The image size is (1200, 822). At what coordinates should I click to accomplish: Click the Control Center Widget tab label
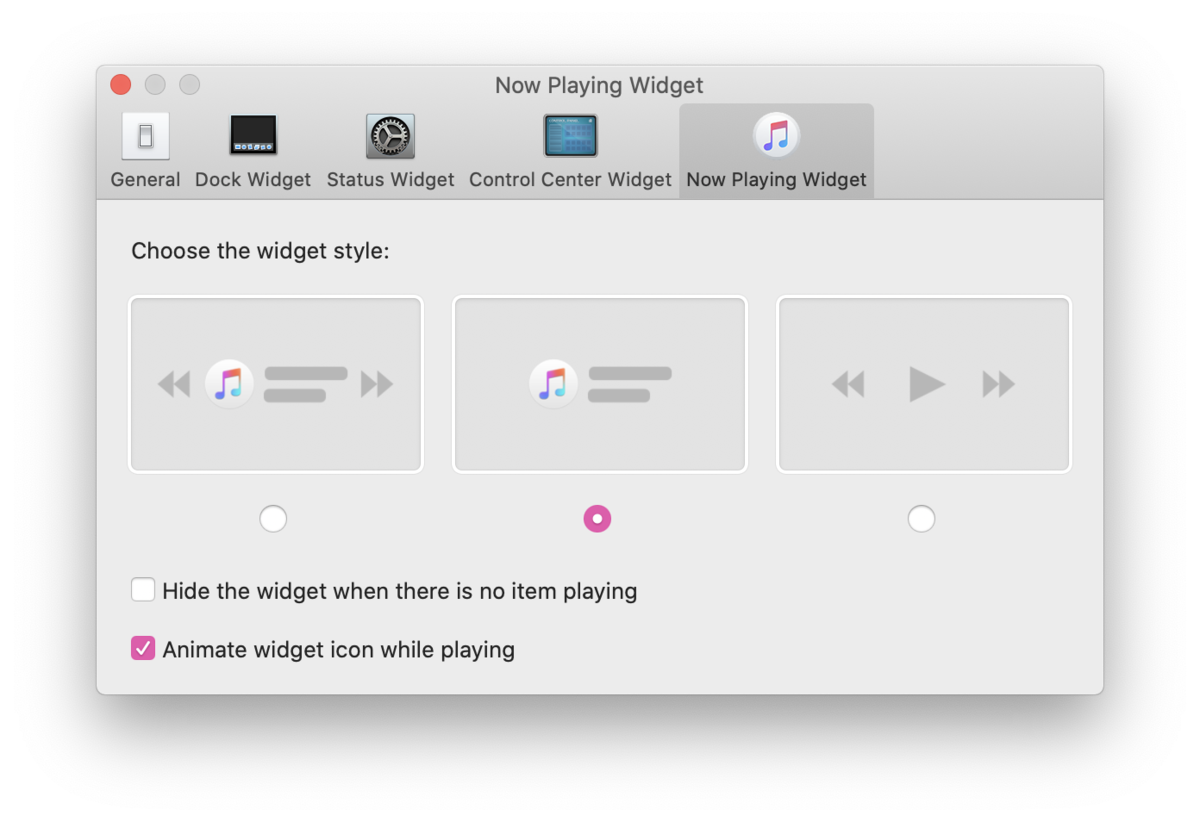(x=570, y=180)
